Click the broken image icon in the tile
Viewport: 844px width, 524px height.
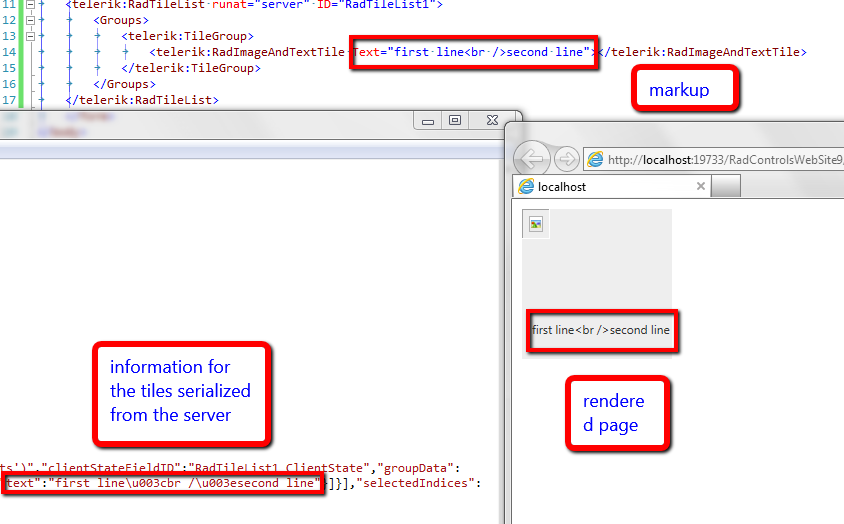point(536,224)
